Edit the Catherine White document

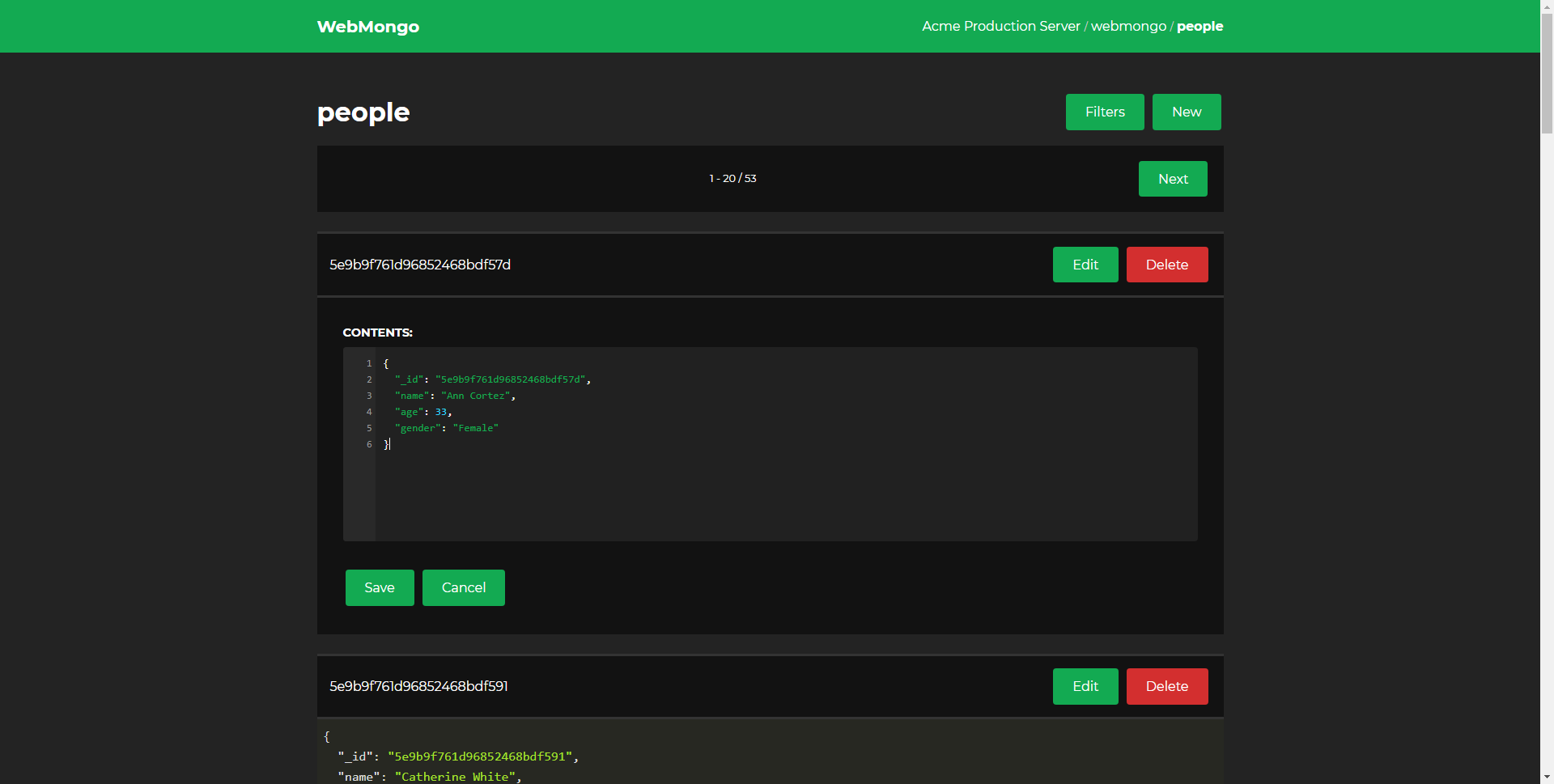(1085, 685)
